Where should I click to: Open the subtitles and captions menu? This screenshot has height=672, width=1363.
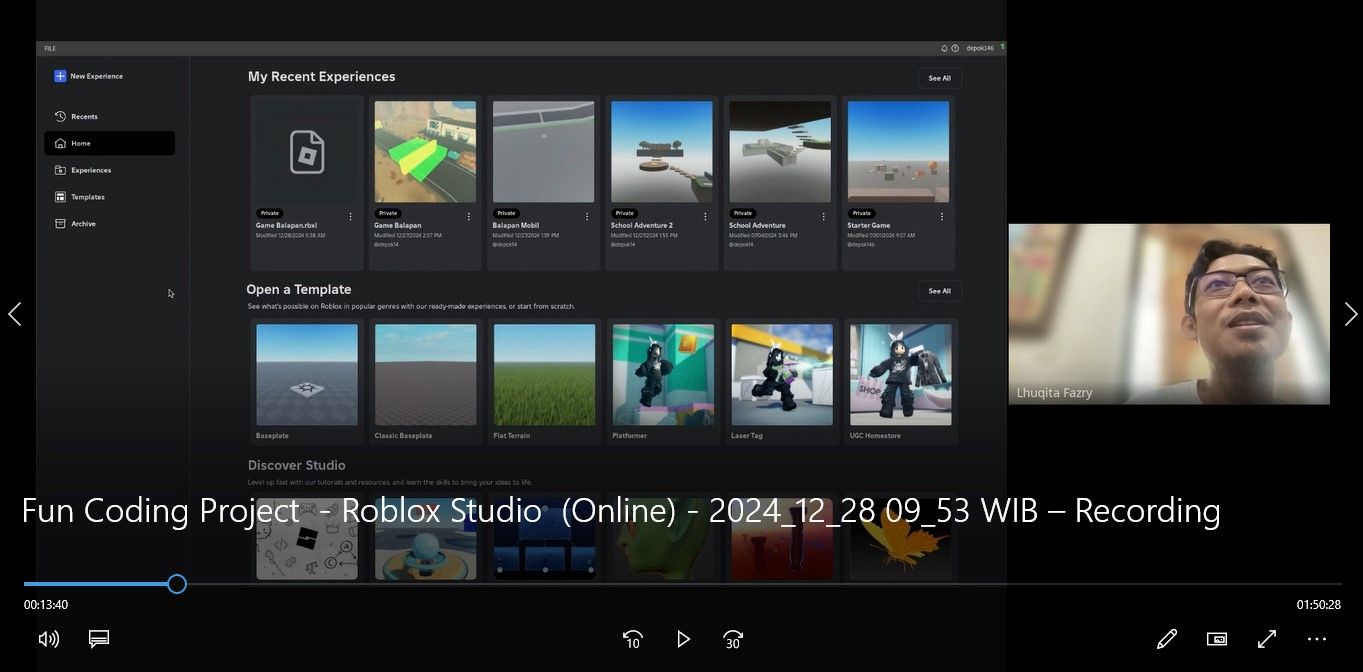tap(98, 638)
